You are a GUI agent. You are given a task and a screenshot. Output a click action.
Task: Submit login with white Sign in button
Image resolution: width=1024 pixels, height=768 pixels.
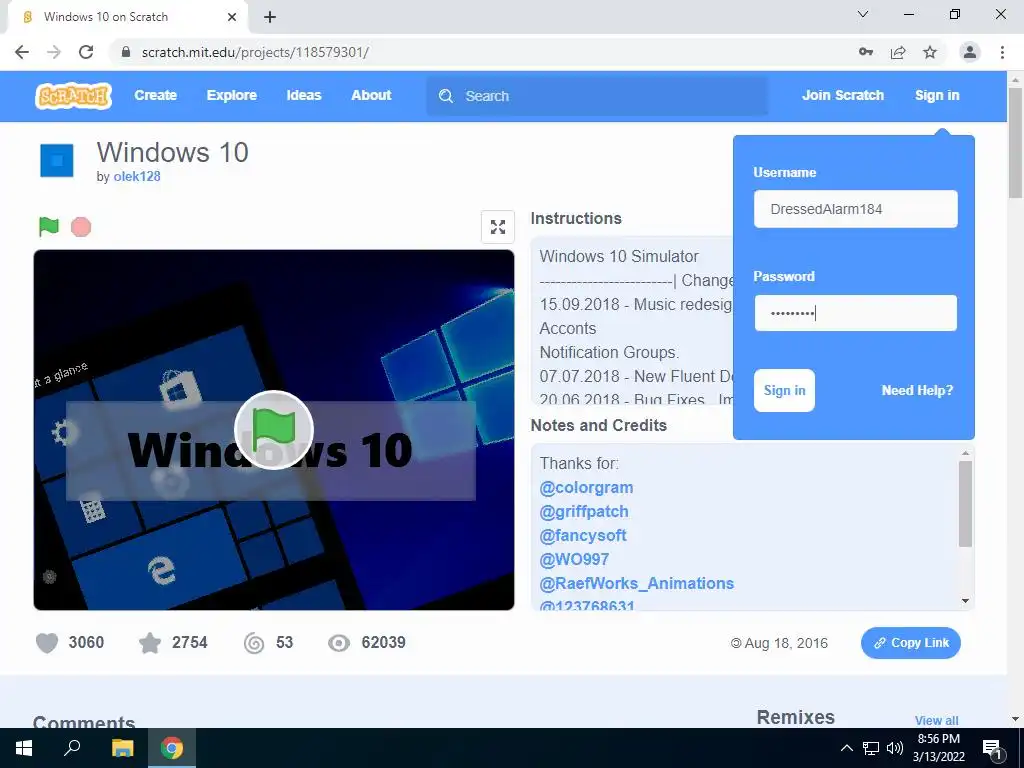point(784,391)
